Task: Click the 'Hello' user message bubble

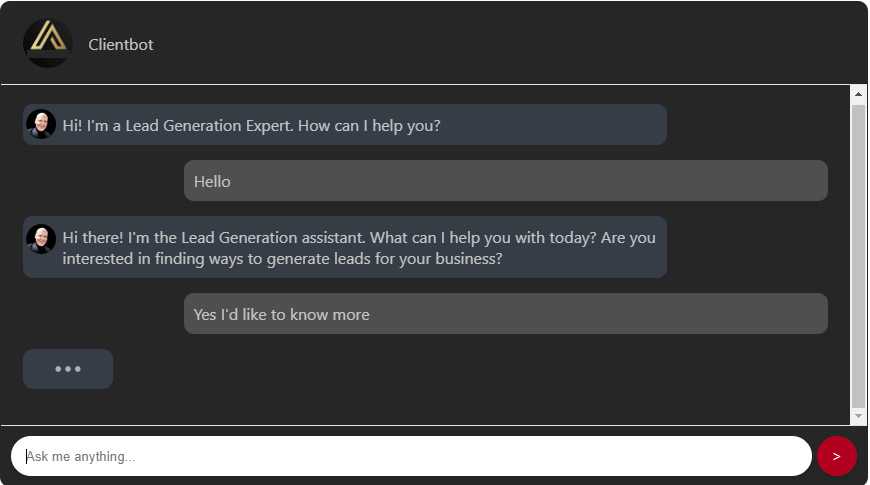Action: coord(505,181)
